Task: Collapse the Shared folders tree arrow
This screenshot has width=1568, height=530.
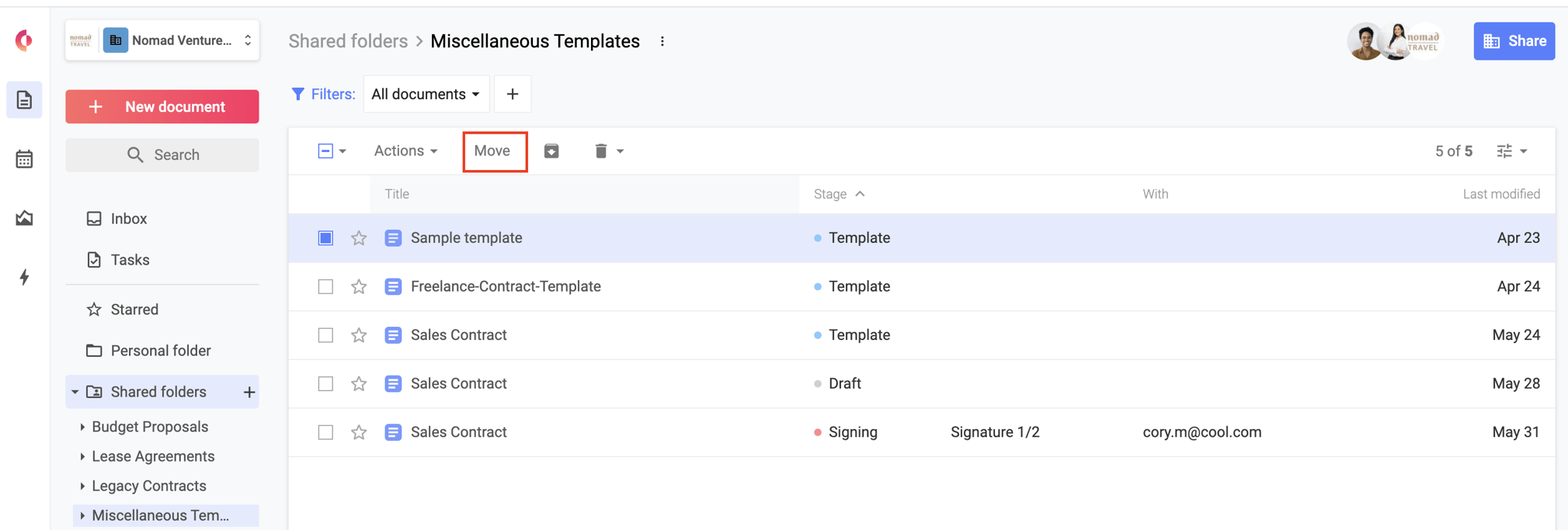Action: pos(75,393)
